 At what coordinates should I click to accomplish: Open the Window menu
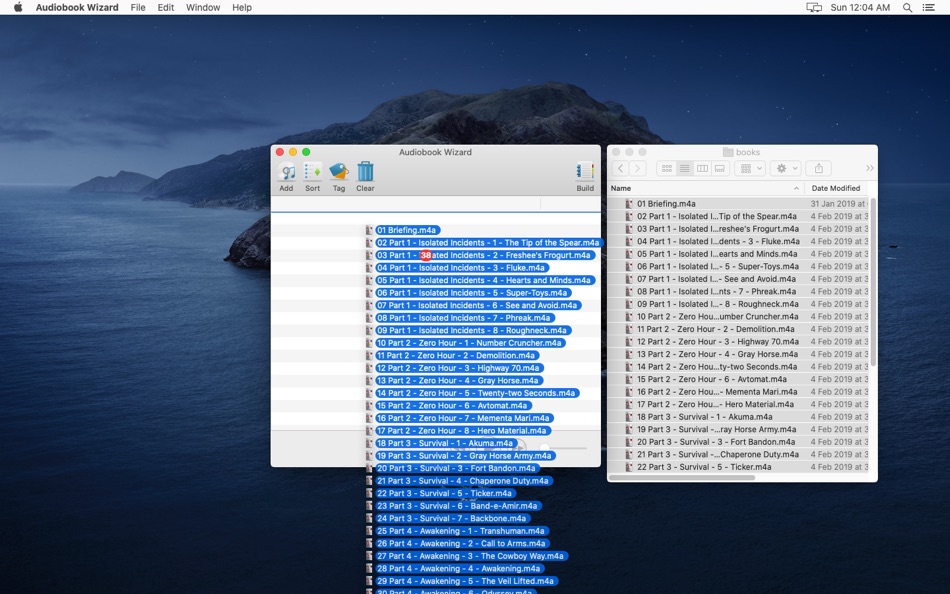pos(203,7)
